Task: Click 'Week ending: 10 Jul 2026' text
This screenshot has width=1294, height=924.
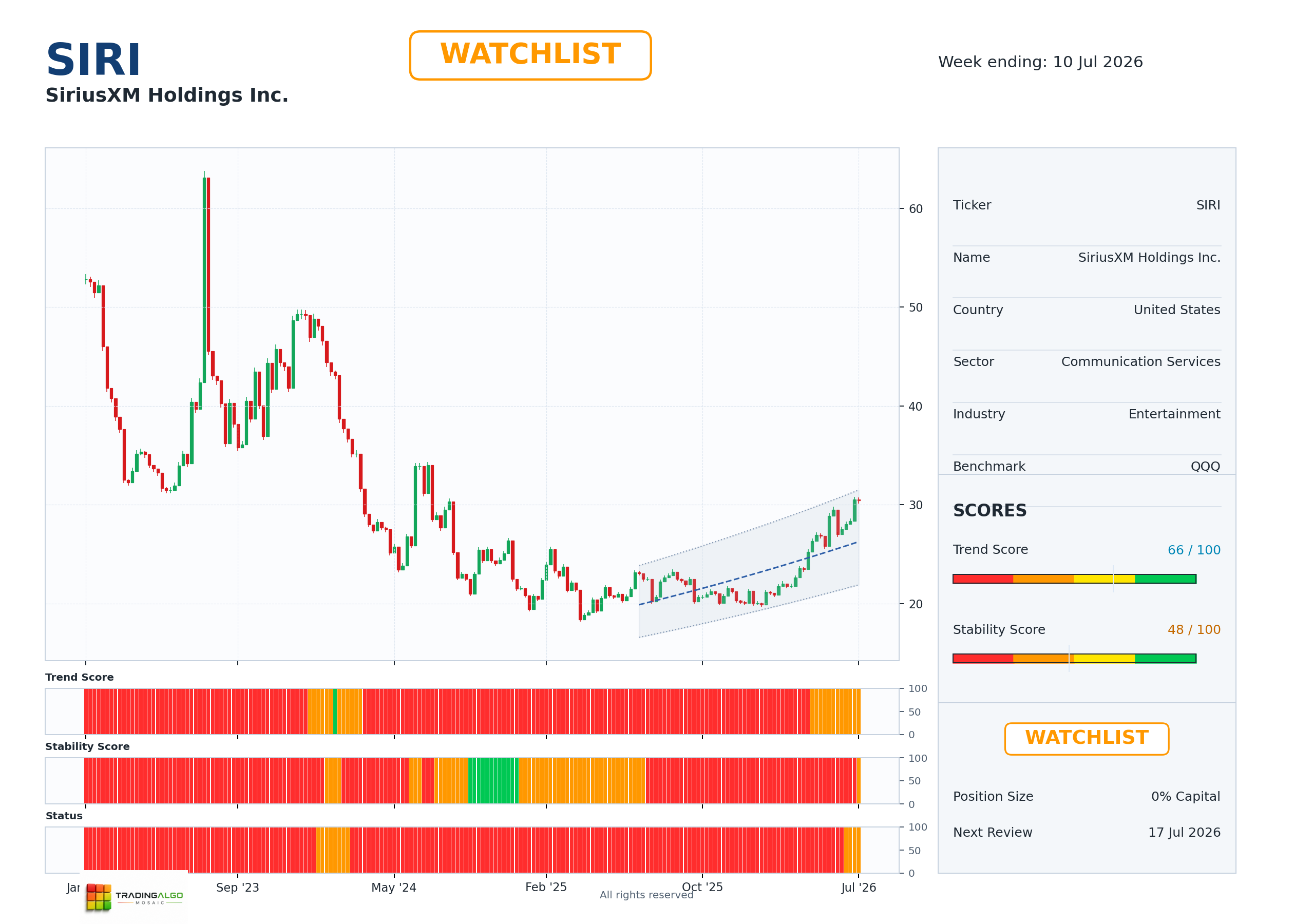Action: pos(1040,62)
